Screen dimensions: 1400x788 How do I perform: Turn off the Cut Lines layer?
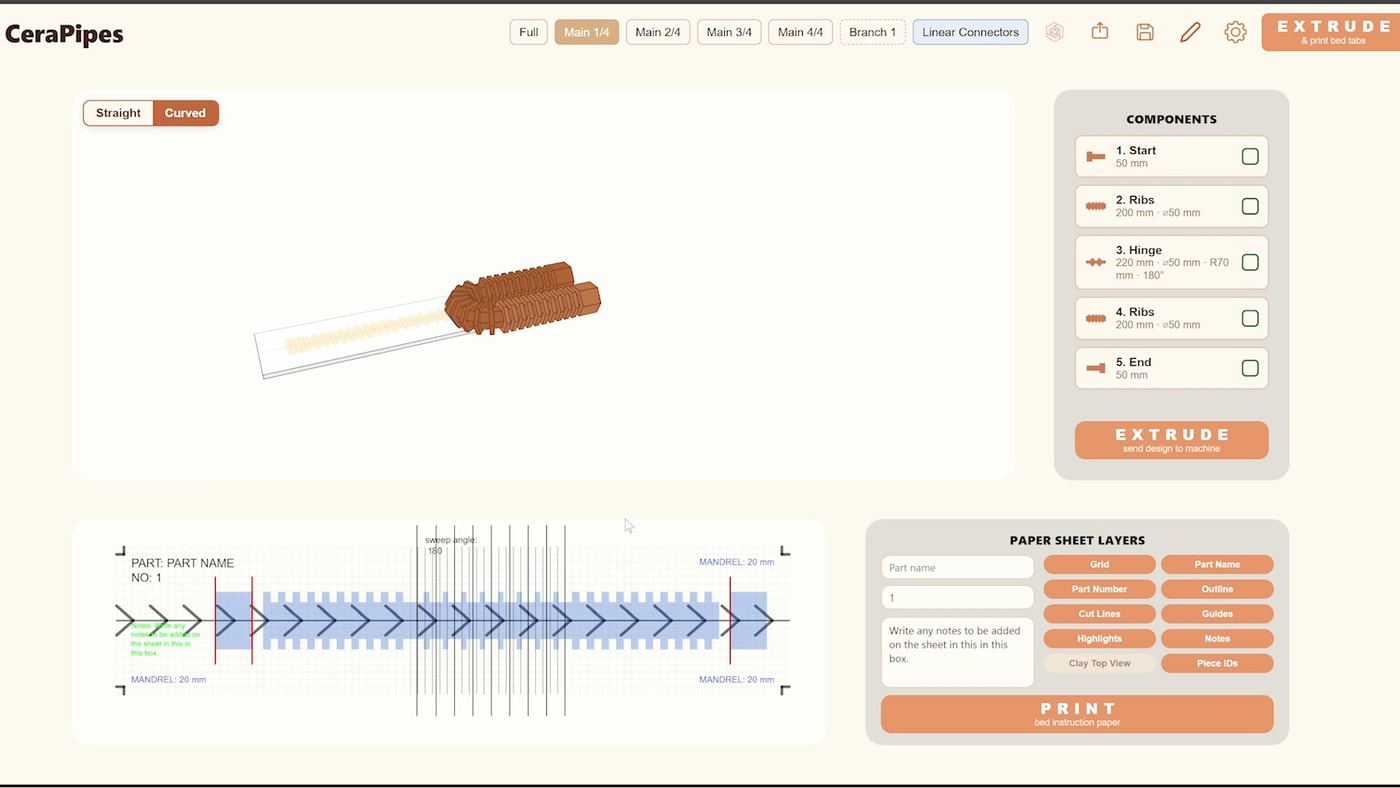(x=1099, y=614)
